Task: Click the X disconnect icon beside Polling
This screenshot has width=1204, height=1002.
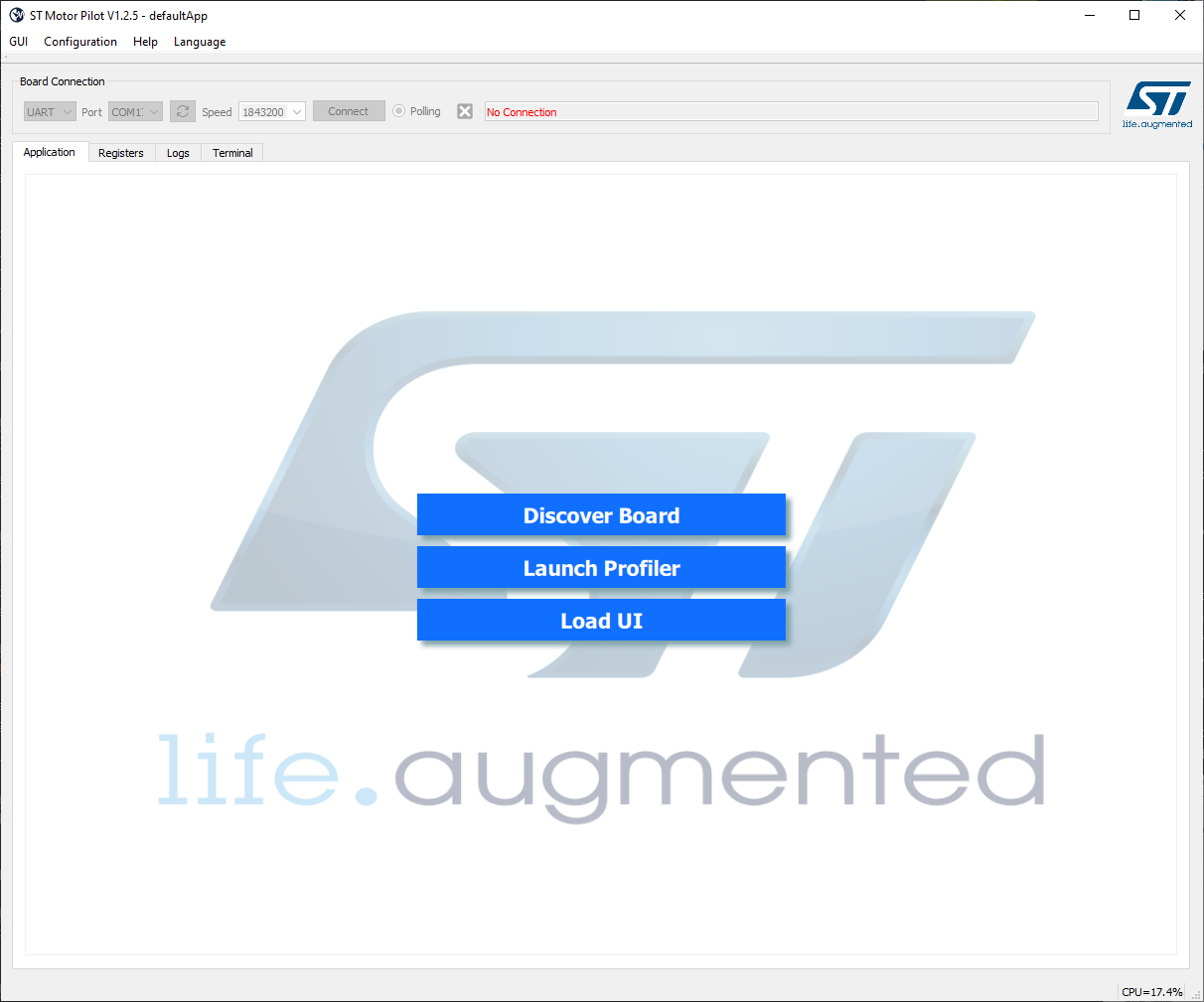Action: 465,111
